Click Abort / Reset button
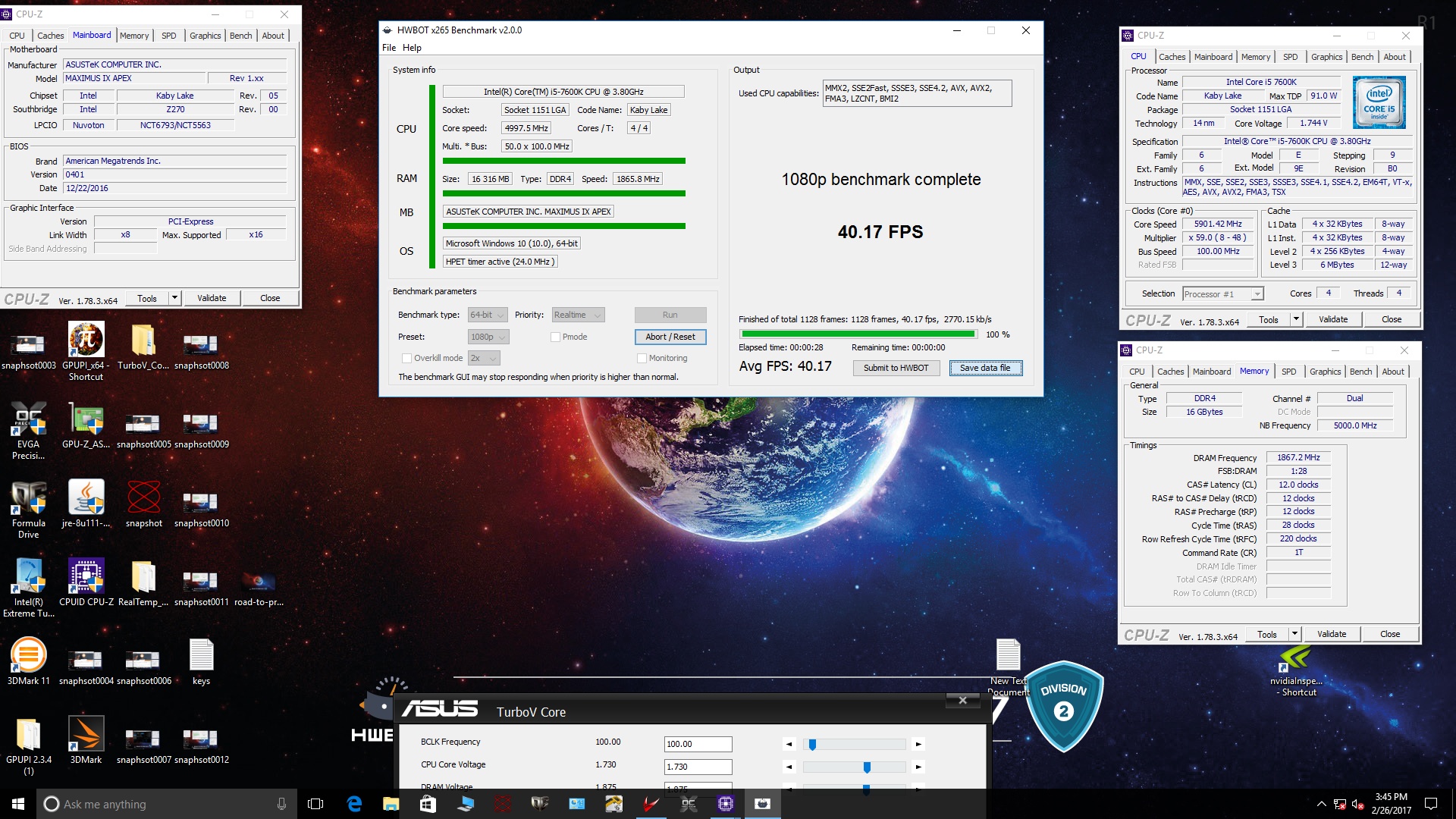The image size is (1456, 819). pos(670,337)
